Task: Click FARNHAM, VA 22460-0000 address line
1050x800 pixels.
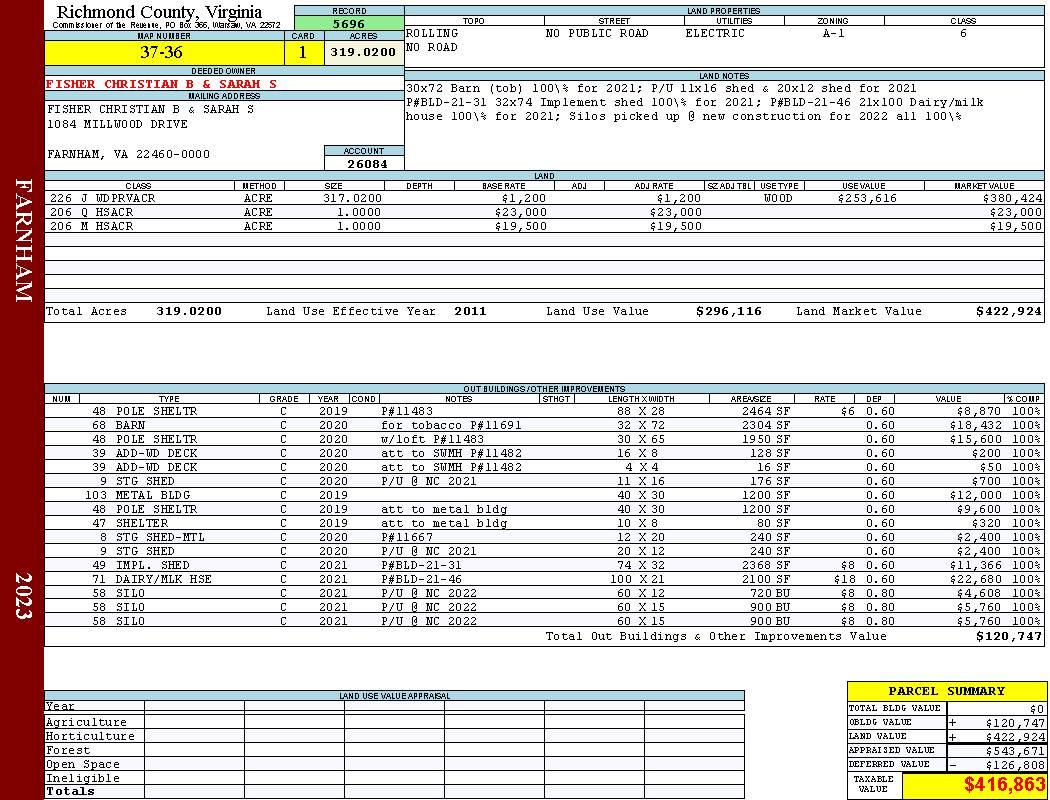Action: click(x=129, y=154)
